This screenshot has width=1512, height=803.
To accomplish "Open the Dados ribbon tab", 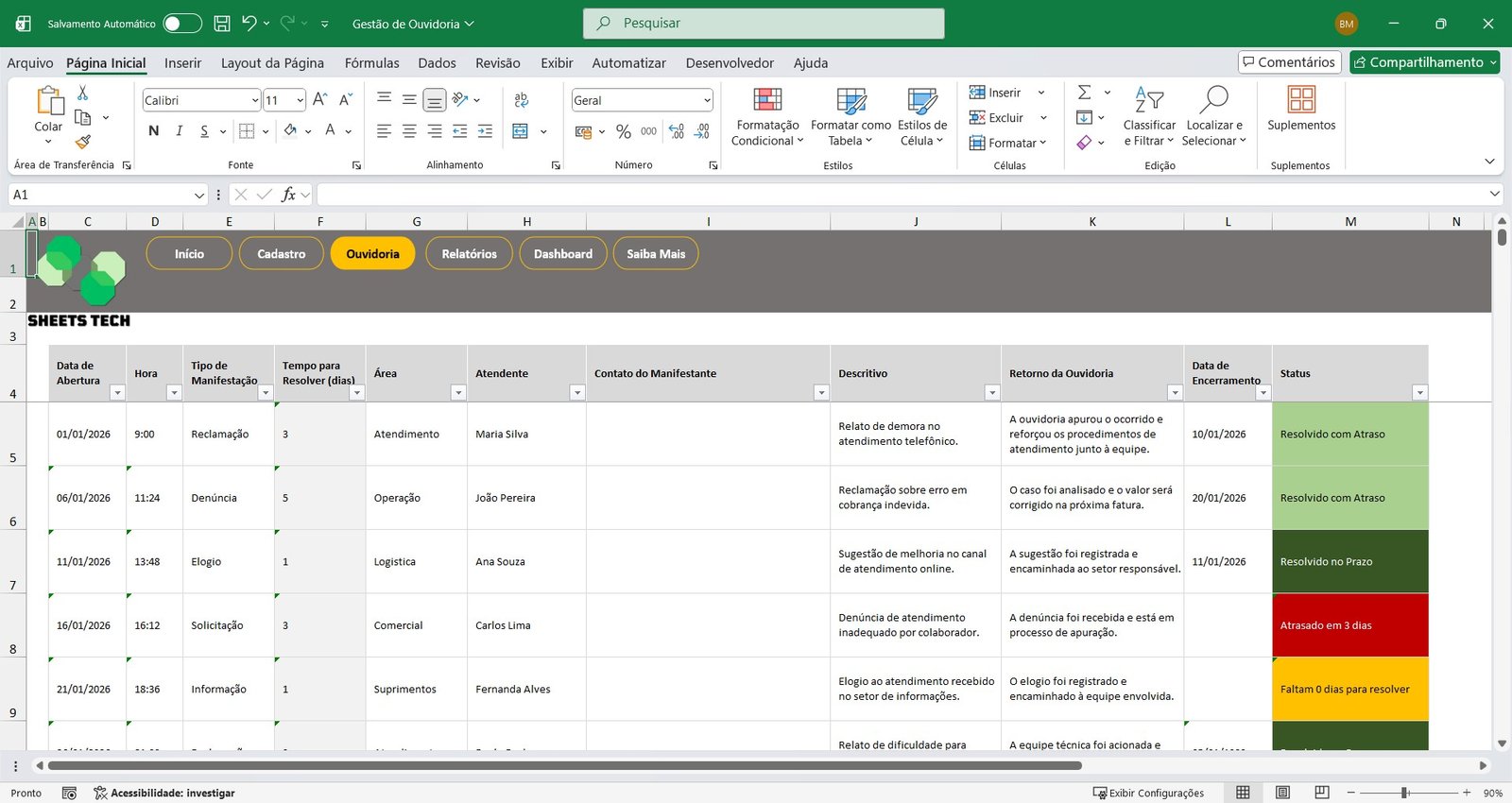I will coord(437,63).
